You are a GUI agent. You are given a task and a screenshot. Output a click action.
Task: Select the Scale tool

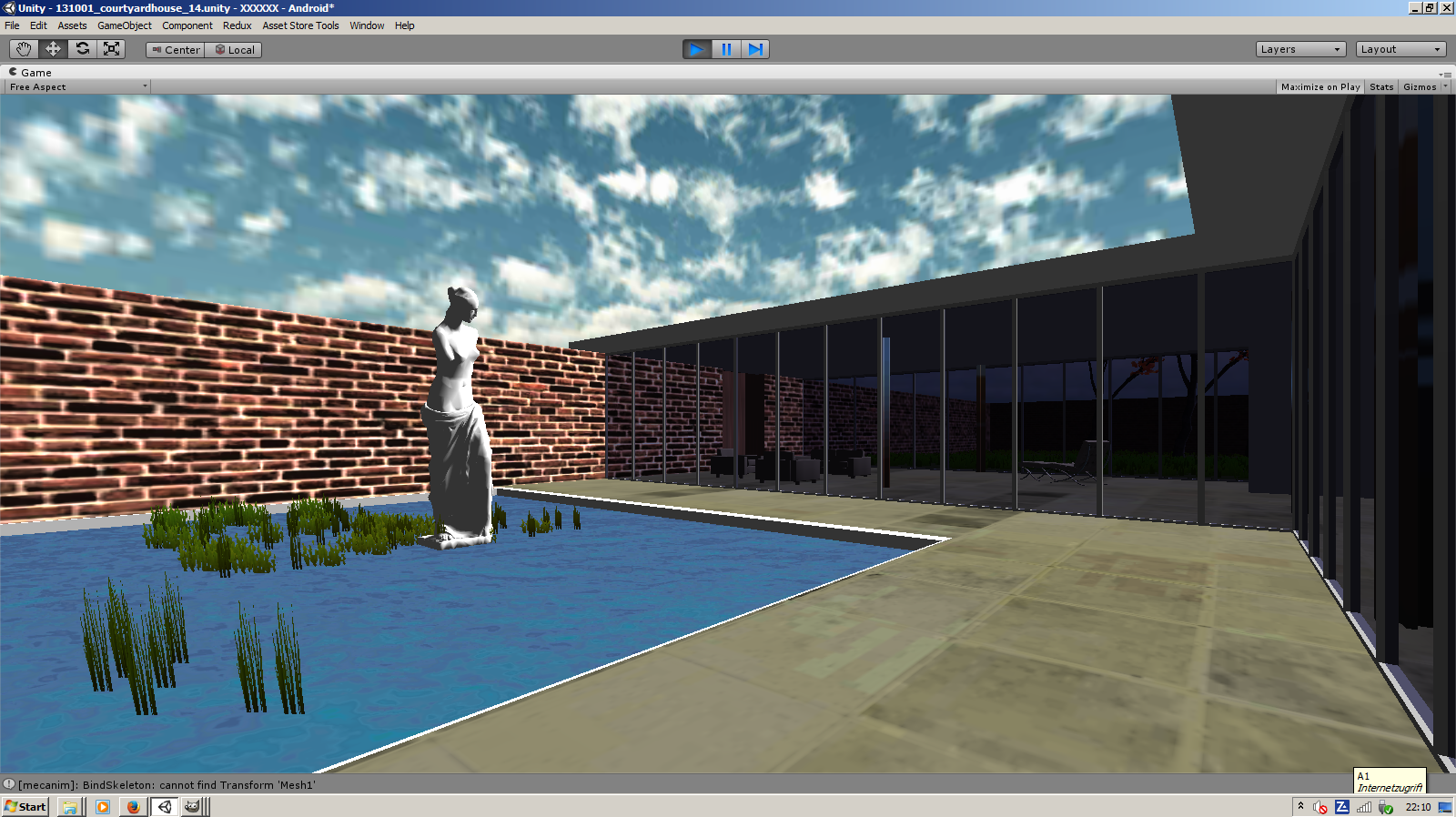click(111, 49)
